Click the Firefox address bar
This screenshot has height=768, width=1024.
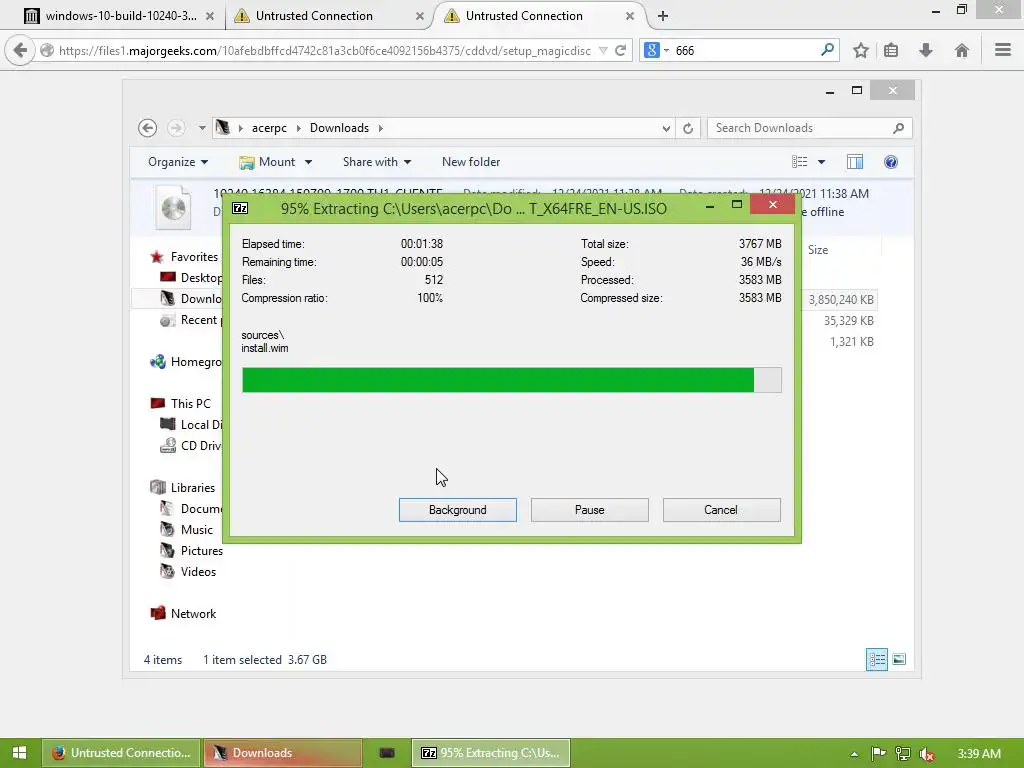(x=323, y=50)
